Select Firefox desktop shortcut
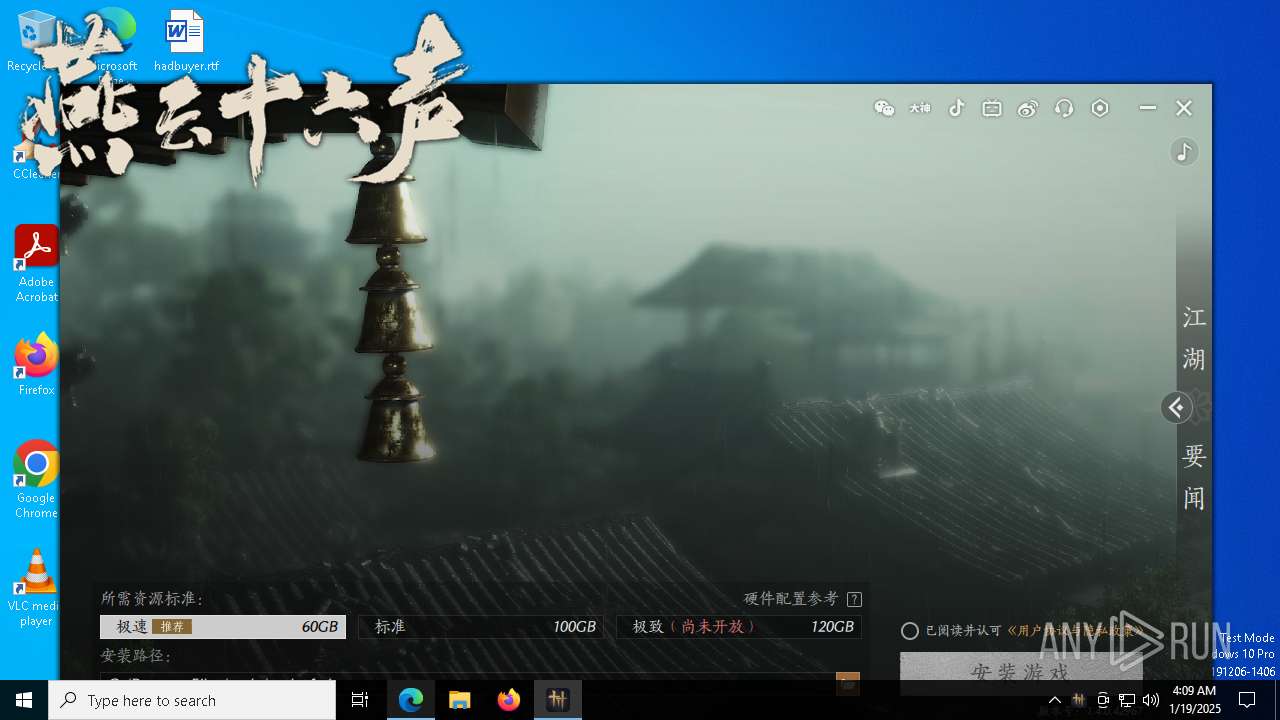Viewport: 1280px width, 720px height. coord(37,365)
